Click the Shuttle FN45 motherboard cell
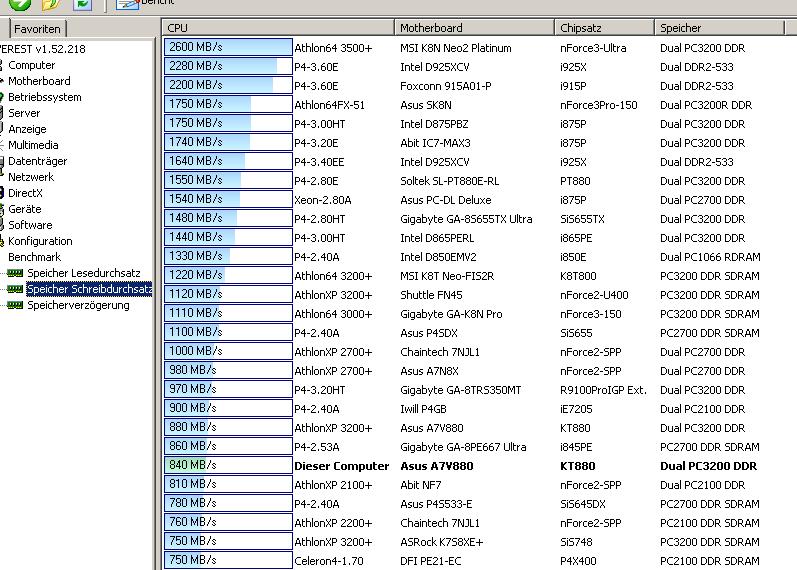Viewport: 797px width, 570px height. point(431,295)
